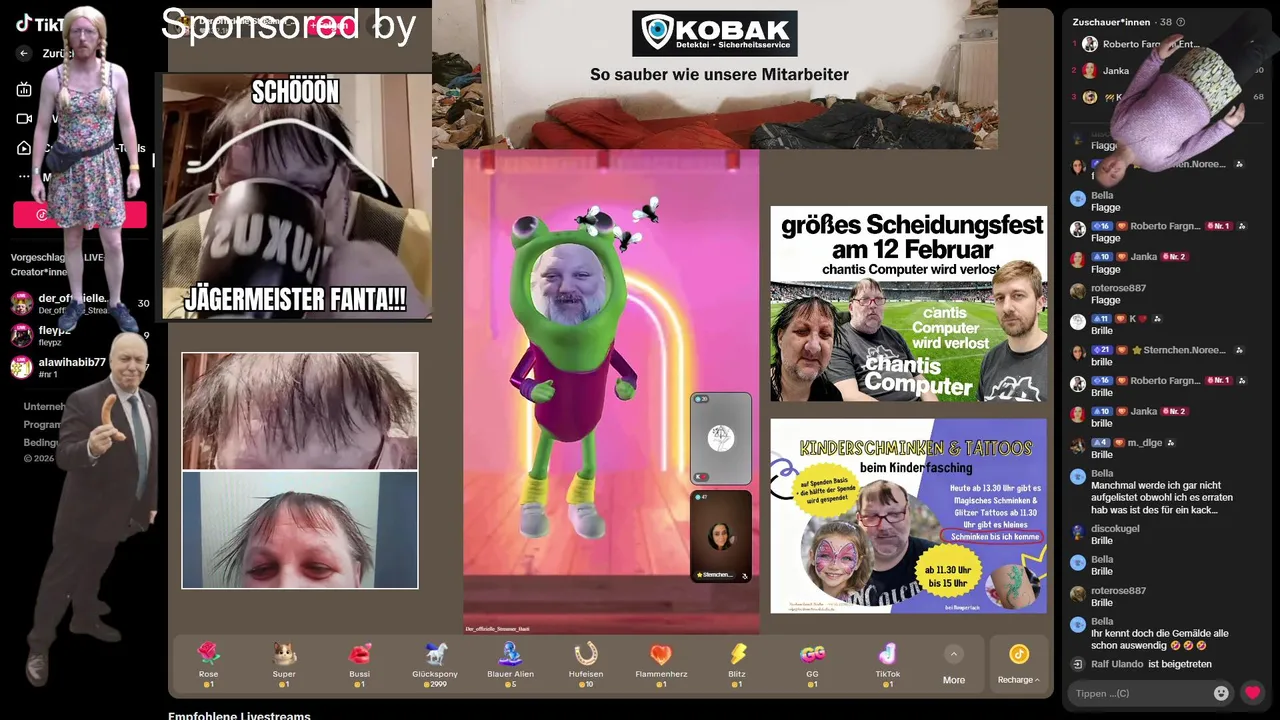Screen dimensions: 1280x720
Task: Open top viewer Janka's profile
Action: click(1116, 71)
